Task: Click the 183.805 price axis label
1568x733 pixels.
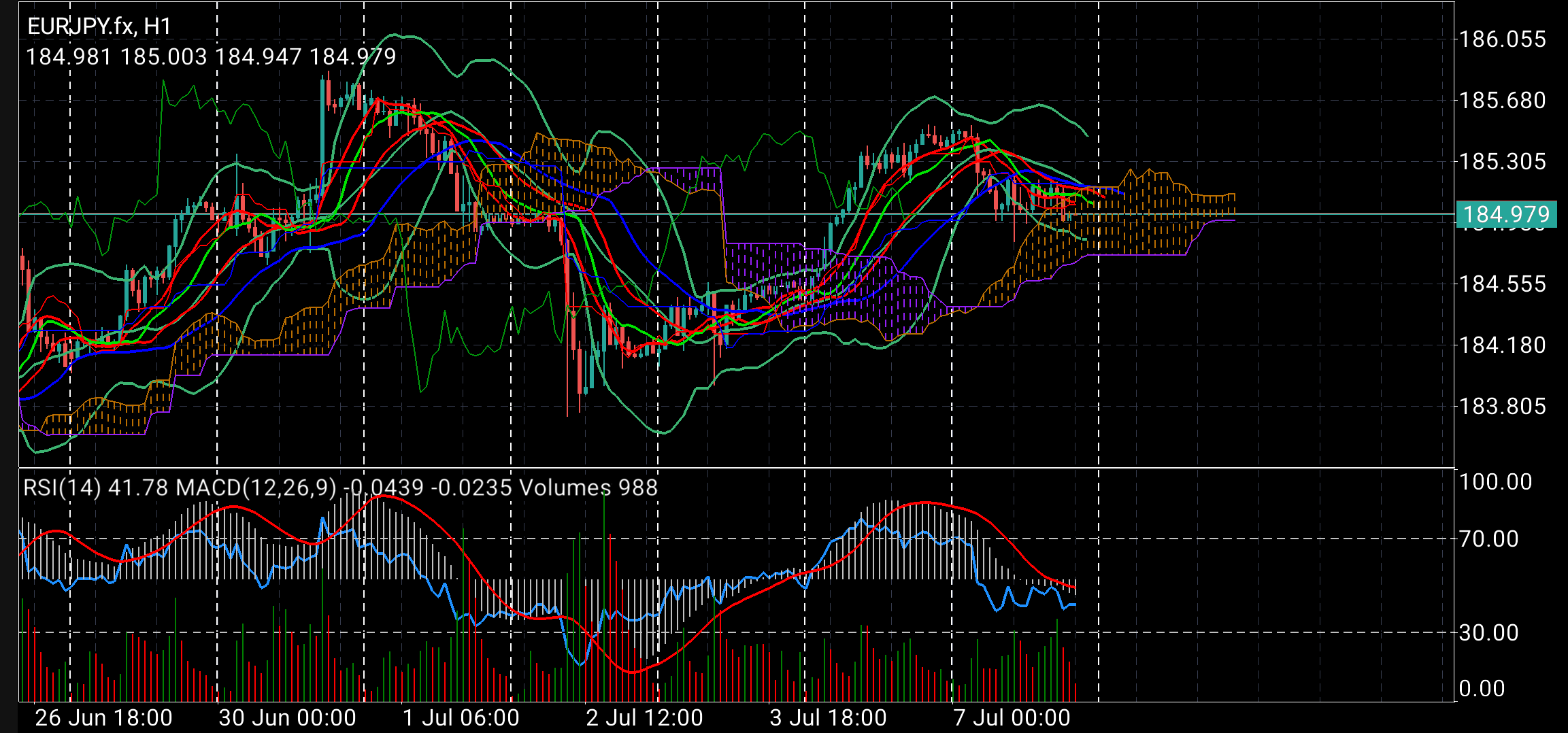Action: coord(1503,406)
